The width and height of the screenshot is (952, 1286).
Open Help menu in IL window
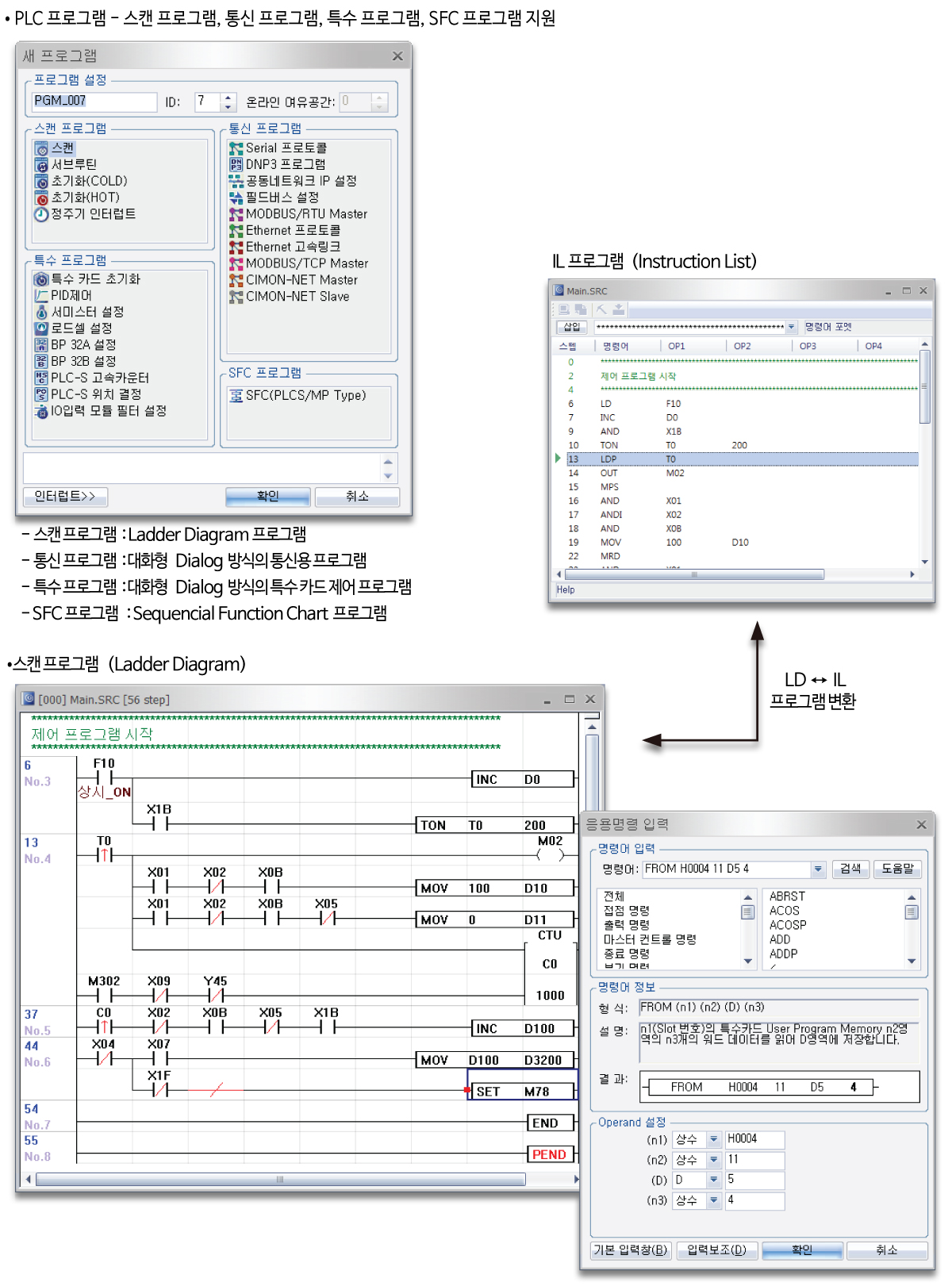566,590
